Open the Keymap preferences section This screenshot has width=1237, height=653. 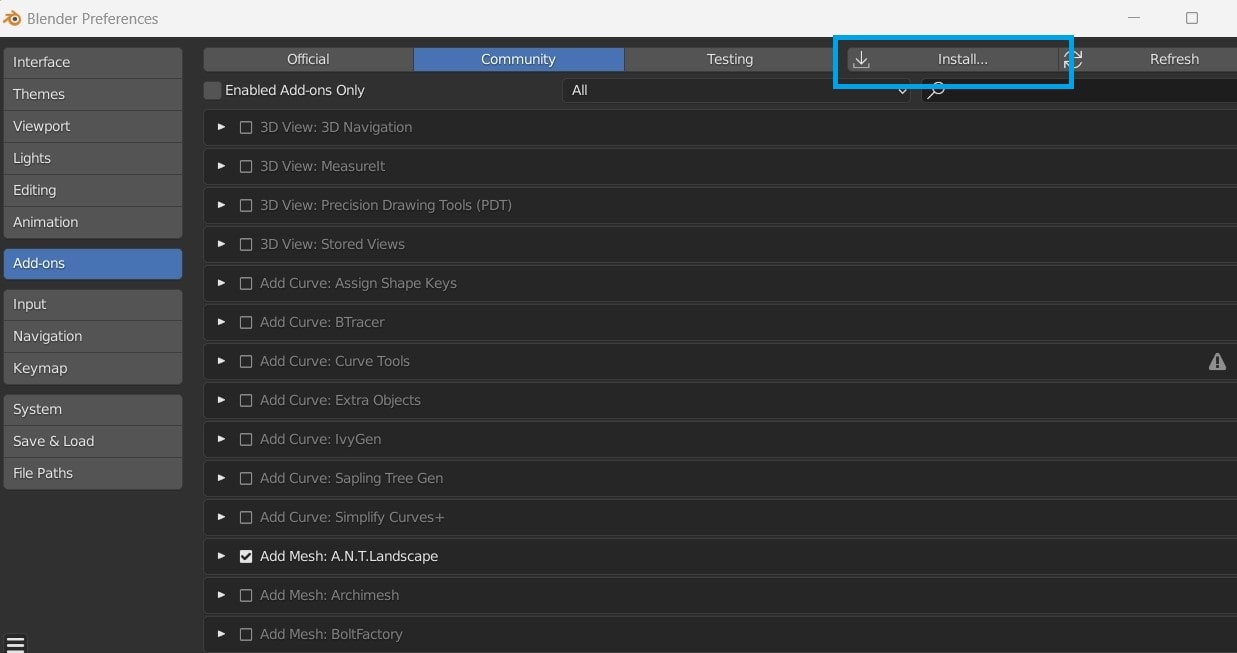tap(93, 368)
